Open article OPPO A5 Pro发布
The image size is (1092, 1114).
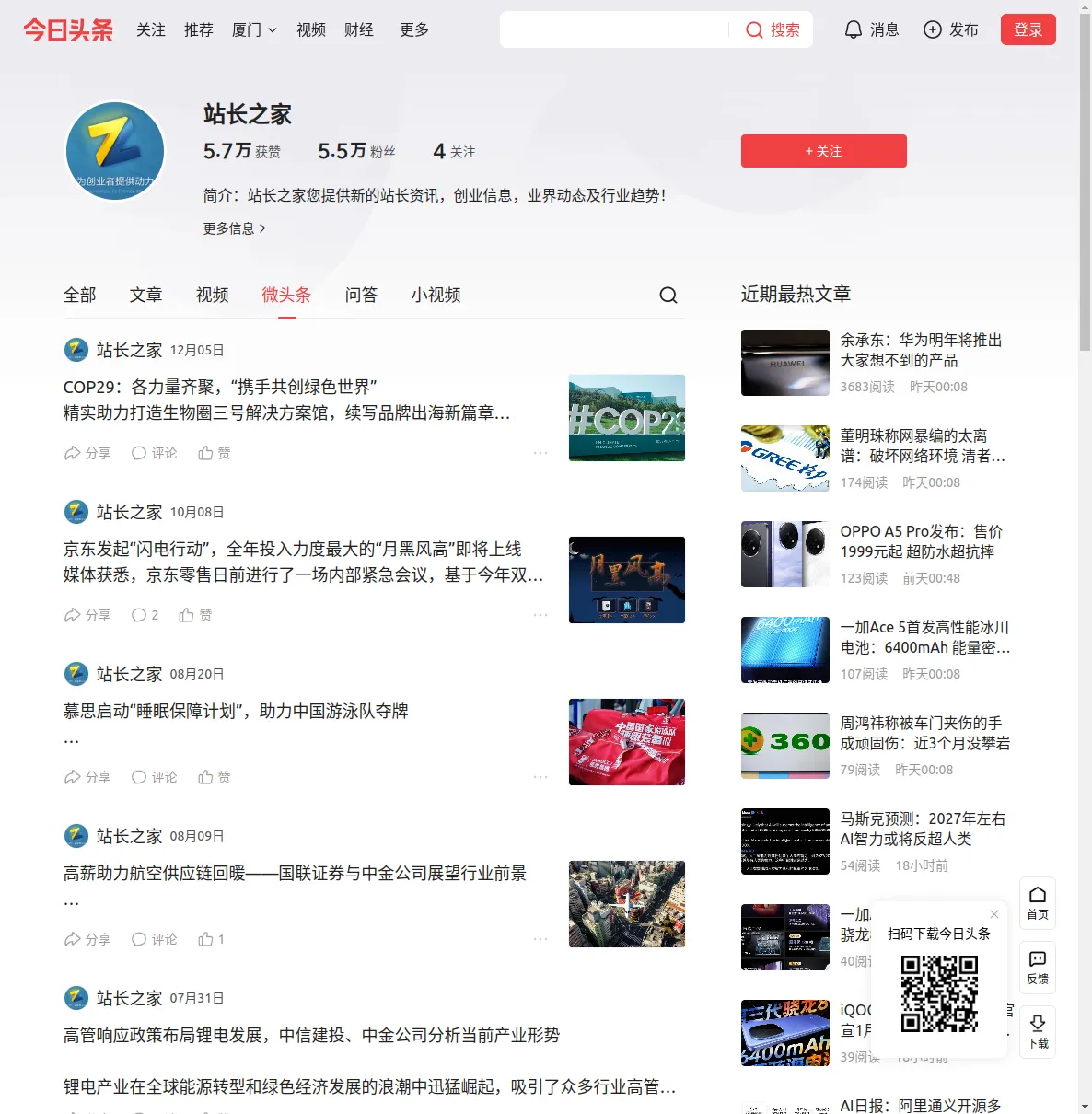pos(922,541)
